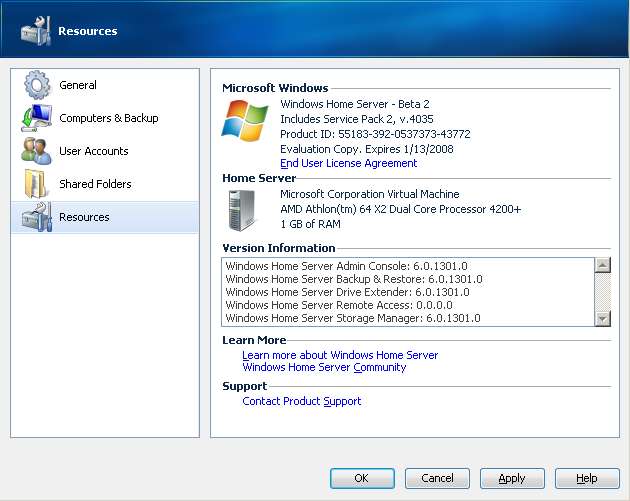Image resolution: width=630 pixels, height=501 pixels.
Task: Click the Windows flag logo
Action: click(x=245, y=121)
